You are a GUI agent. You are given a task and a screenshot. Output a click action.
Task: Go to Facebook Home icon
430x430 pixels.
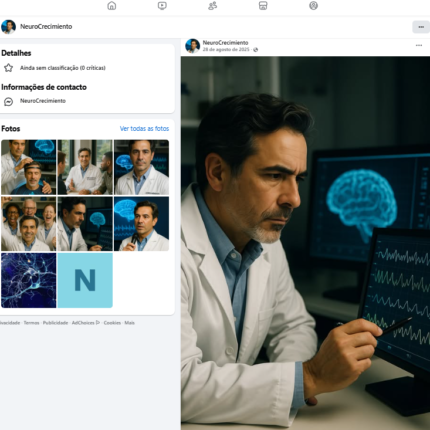[x=112, y=6]
